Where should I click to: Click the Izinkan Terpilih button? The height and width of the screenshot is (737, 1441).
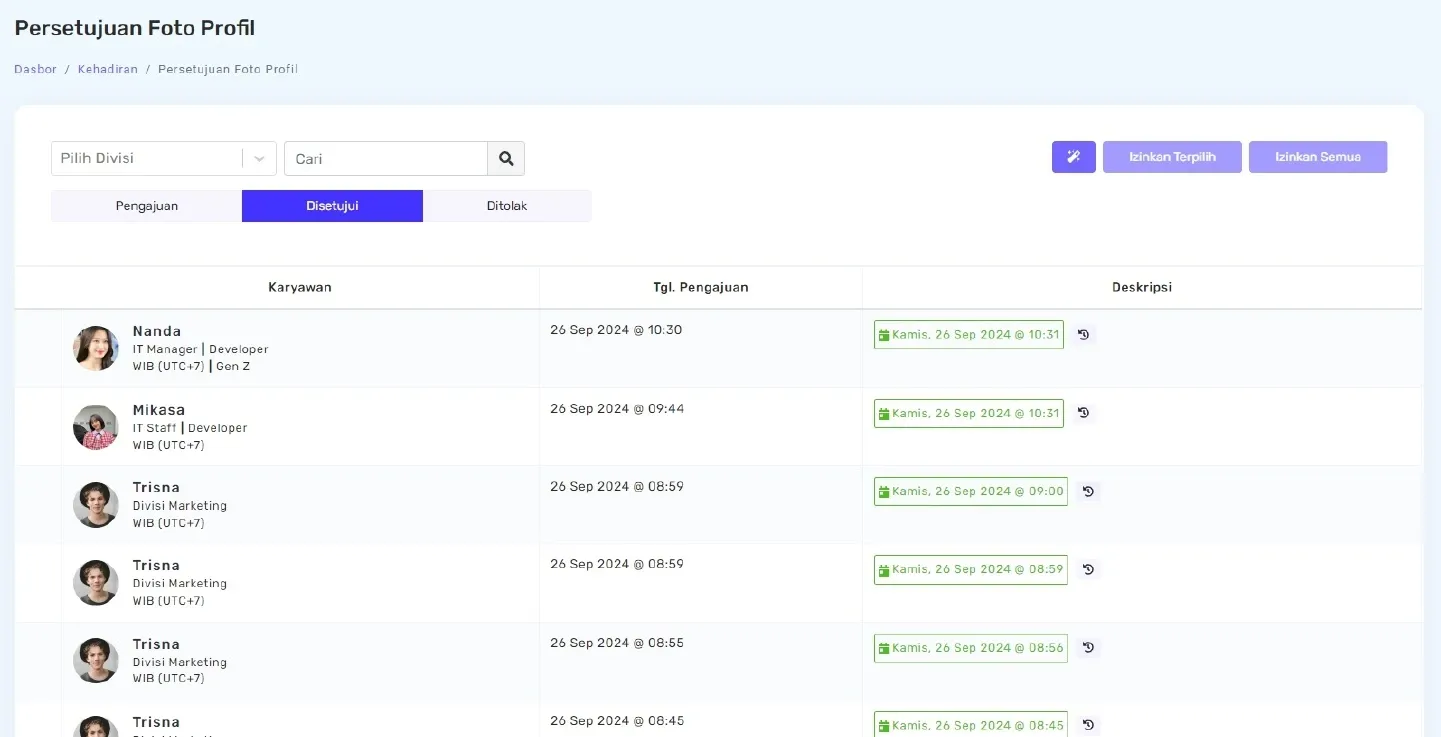[1172, 157]
